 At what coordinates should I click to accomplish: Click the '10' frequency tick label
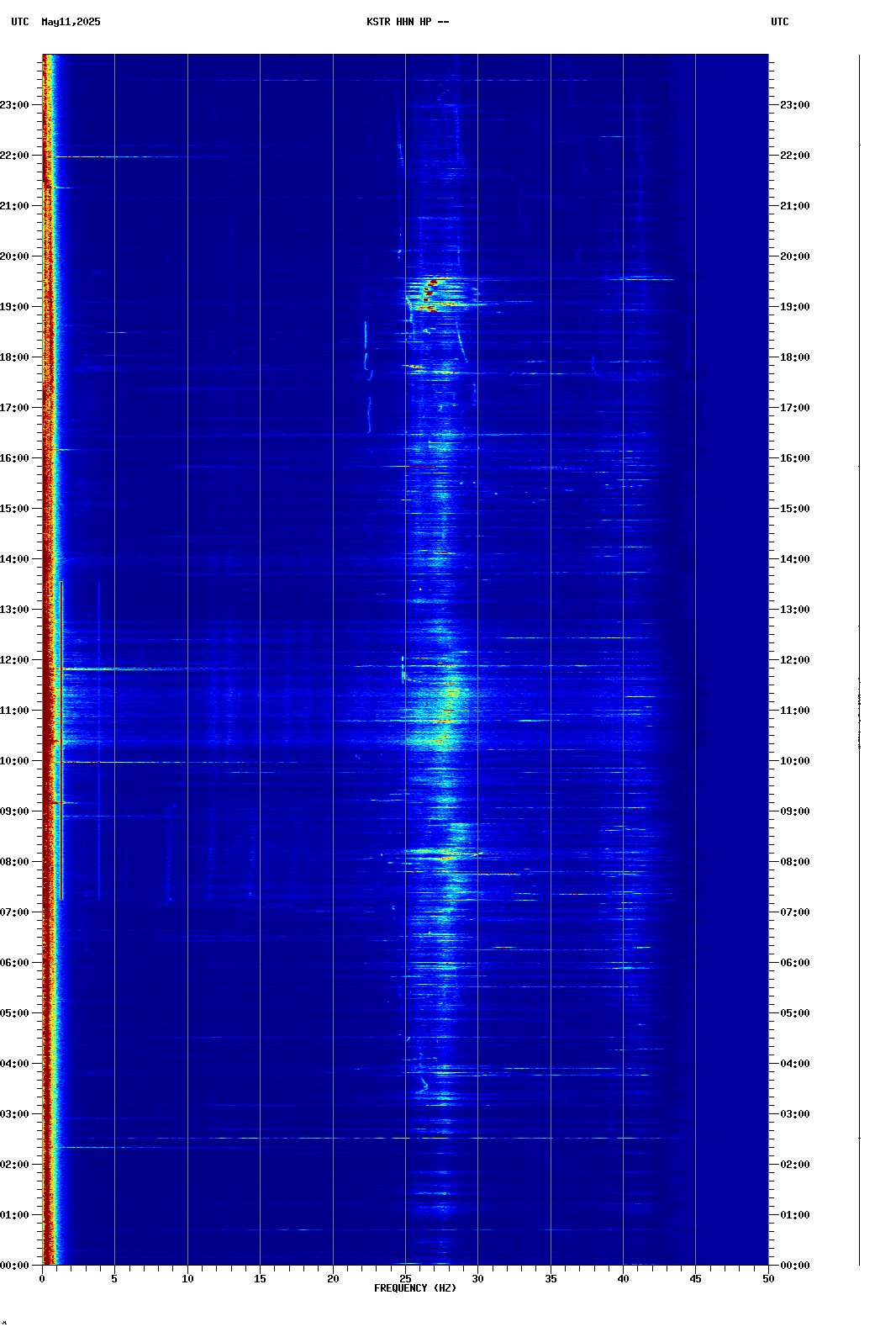click(187, 1279)
